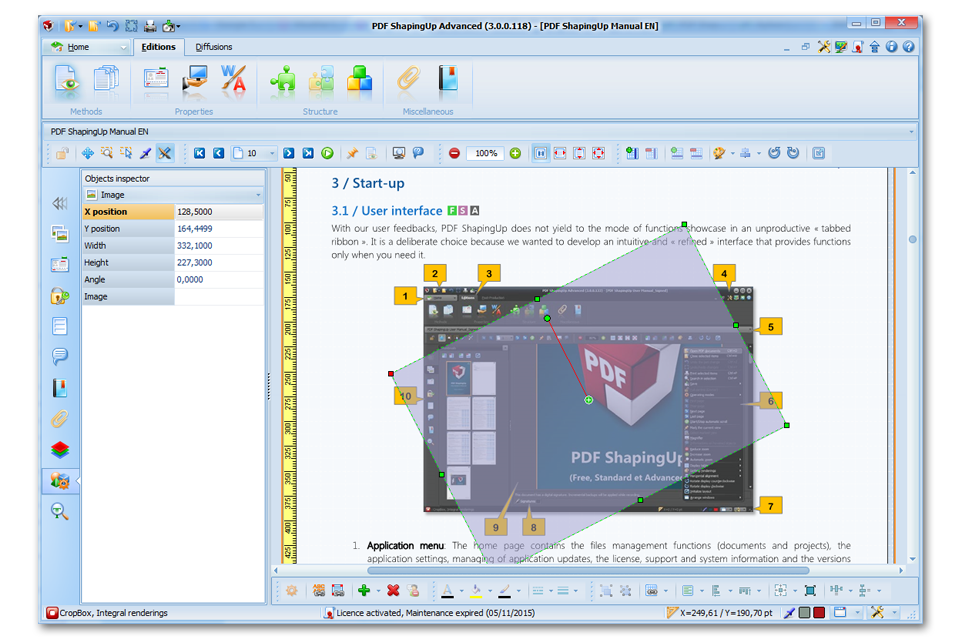Toggle the objects inspector sidebar panel button
The image size is (960, 639).
click(59, 481)
